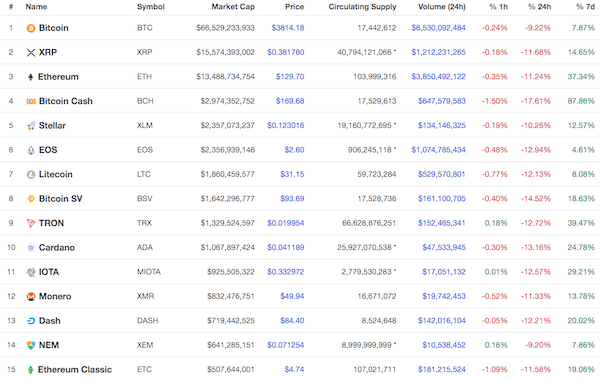Image resolution: width=600 pixels, height=381 pixels.
Task: Click the red TRON triangle logo
Action: 31,223
